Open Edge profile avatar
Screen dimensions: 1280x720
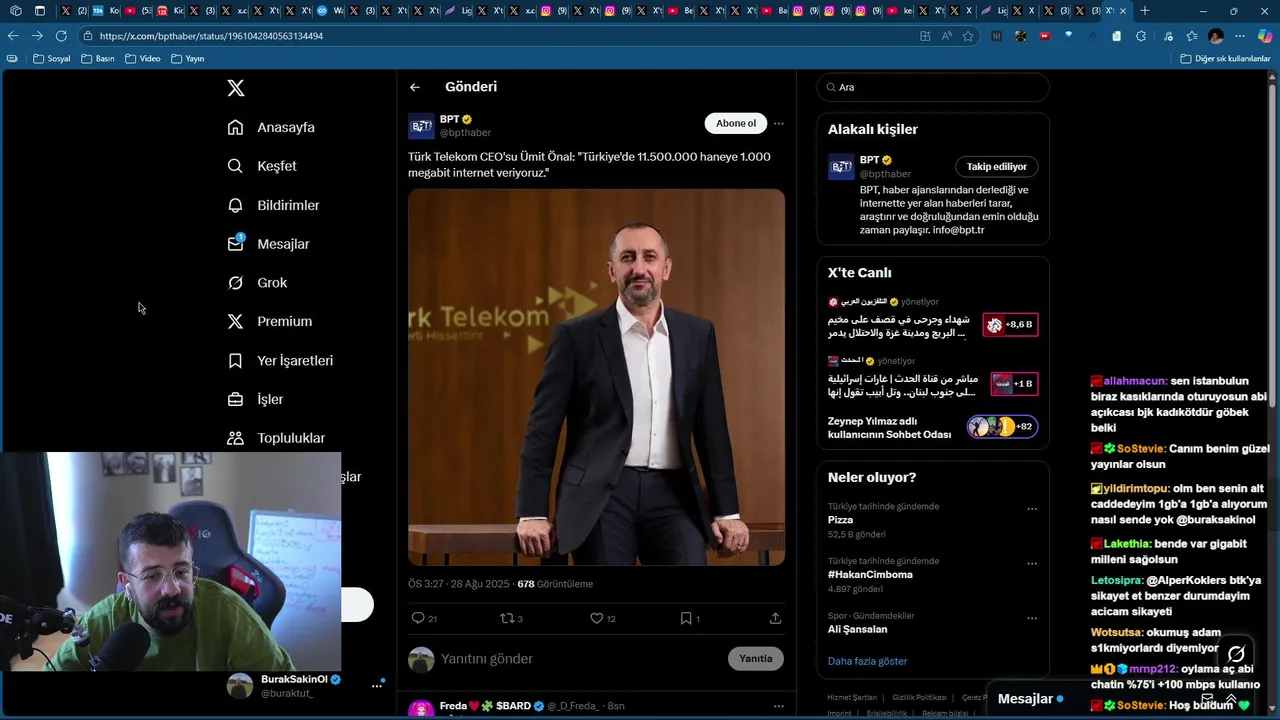(1216, 36)
